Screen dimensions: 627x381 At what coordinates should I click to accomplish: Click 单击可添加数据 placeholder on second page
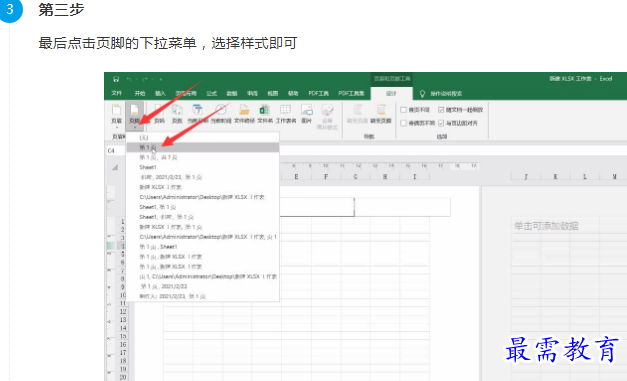click(546, 226)
